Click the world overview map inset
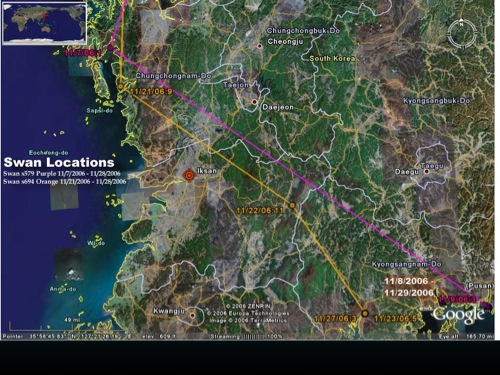This screenshot has width=500, height=375. (x=44, y=23)
